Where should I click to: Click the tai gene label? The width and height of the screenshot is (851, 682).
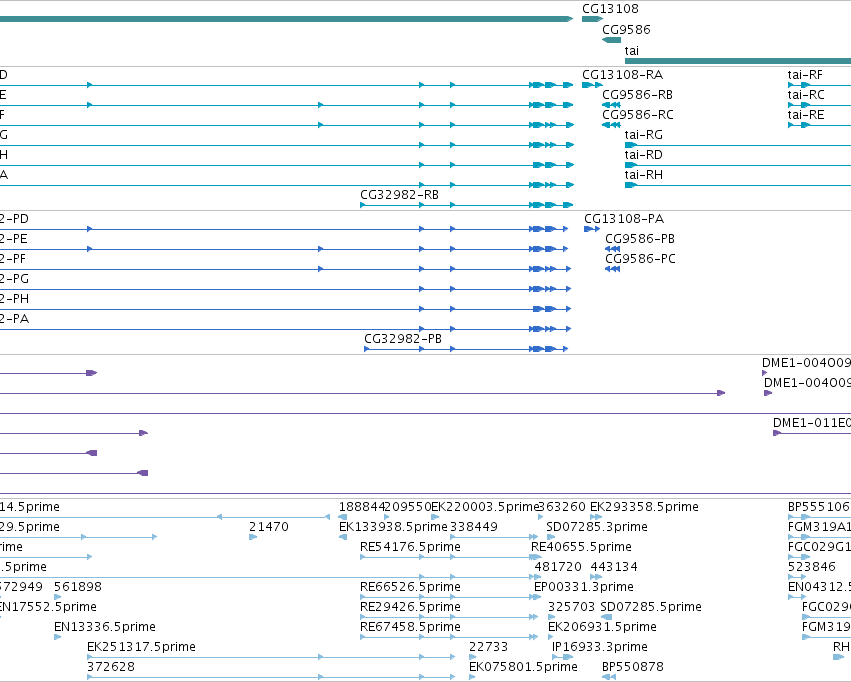point(632,51)
